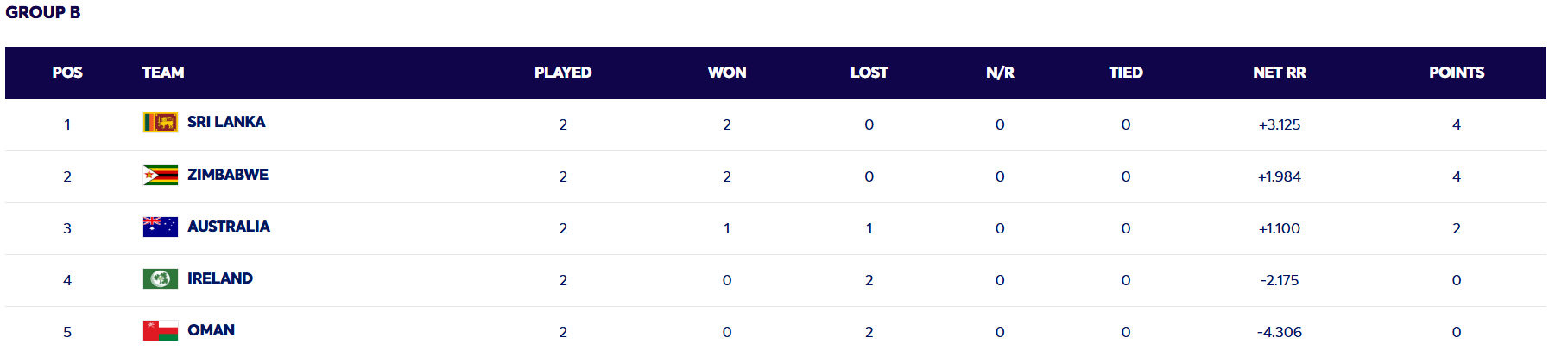Click the LOST column header

click(869, 73)
